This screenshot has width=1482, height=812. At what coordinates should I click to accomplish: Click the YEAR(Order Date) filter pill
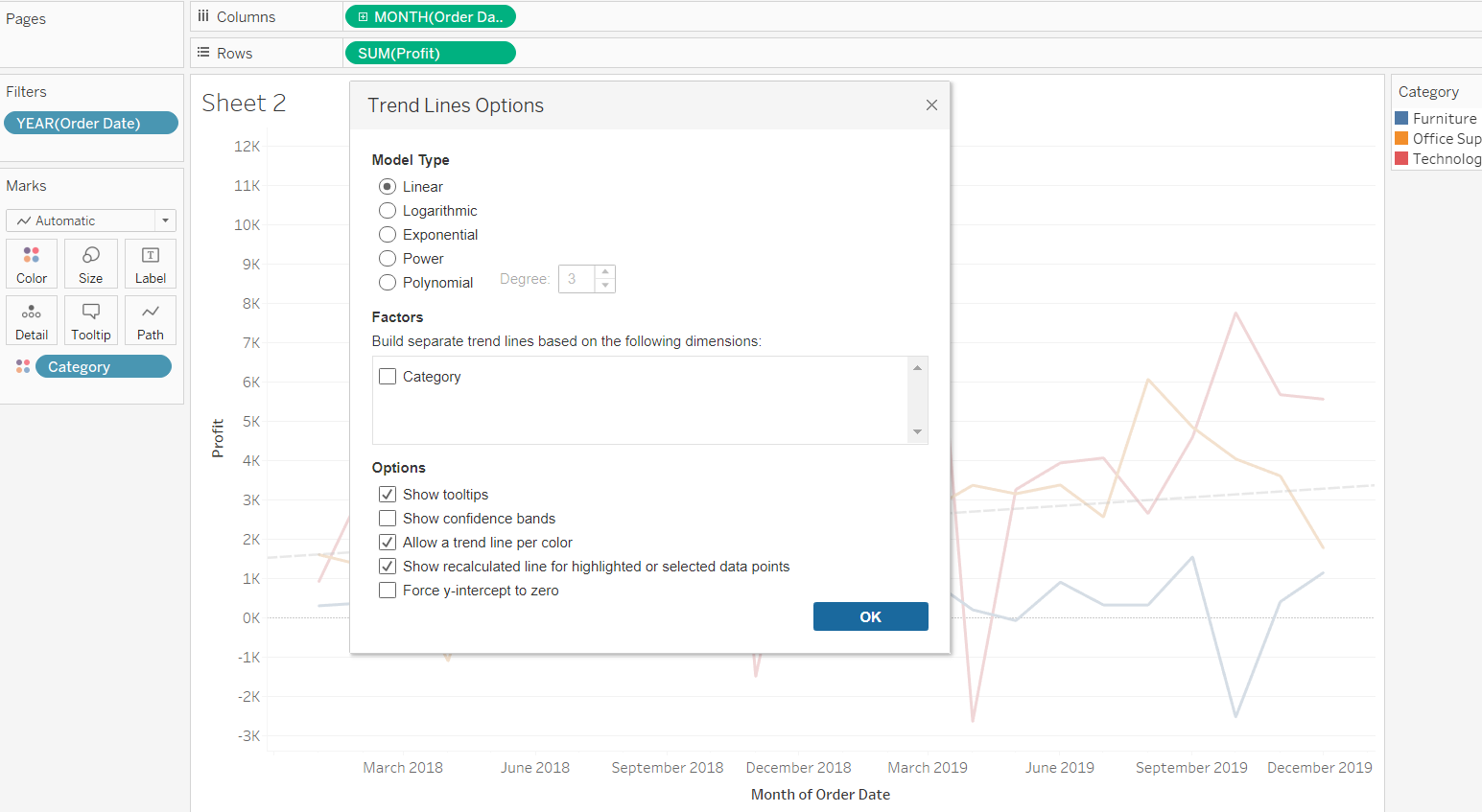tap(91, 123)
